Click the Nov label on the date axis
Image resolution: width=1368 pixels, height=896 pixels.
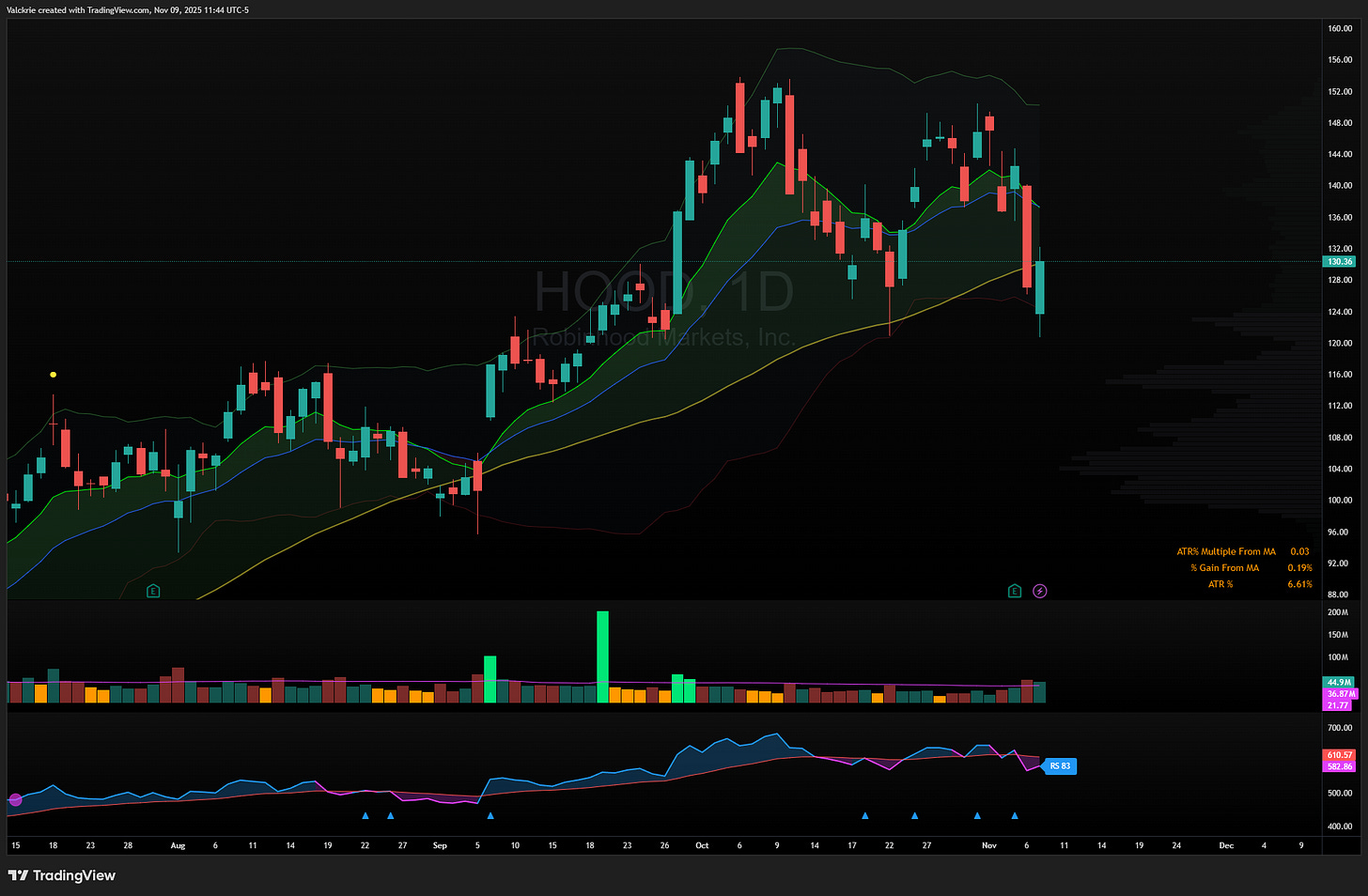988,845
